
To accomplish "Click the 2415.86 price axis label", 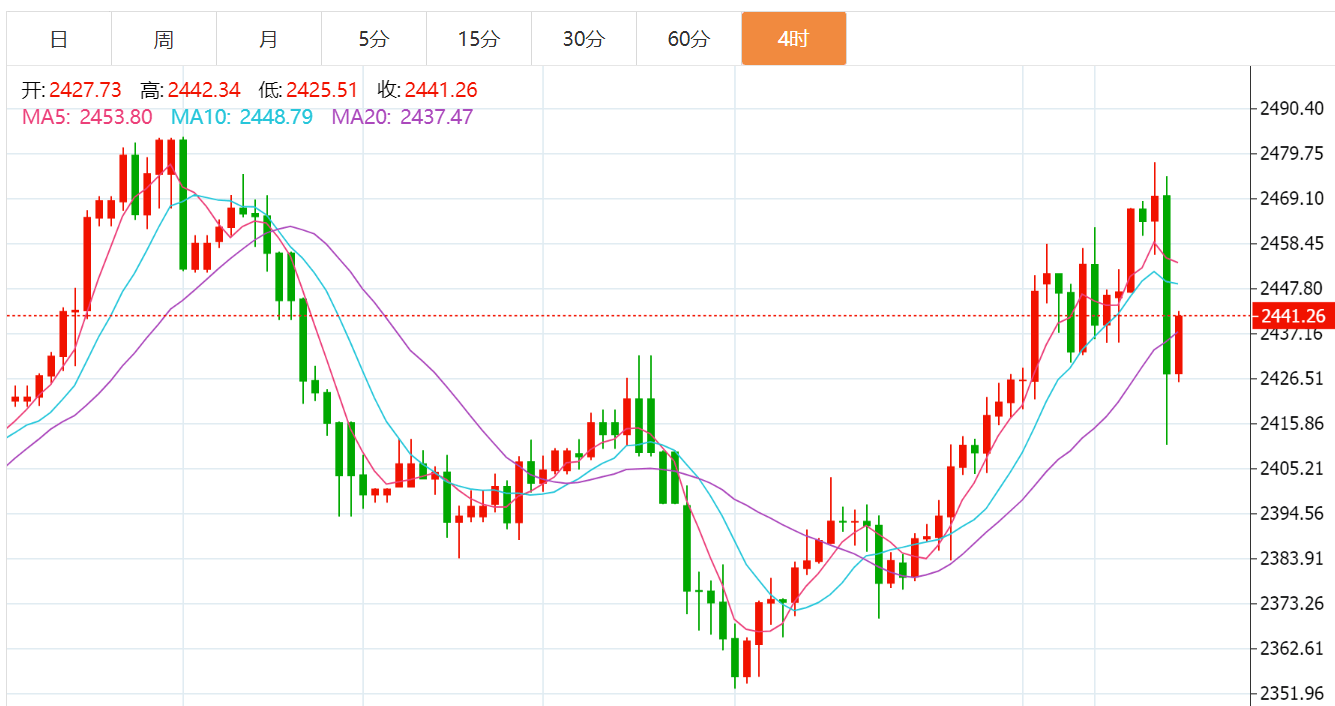I will (1292, 423).
